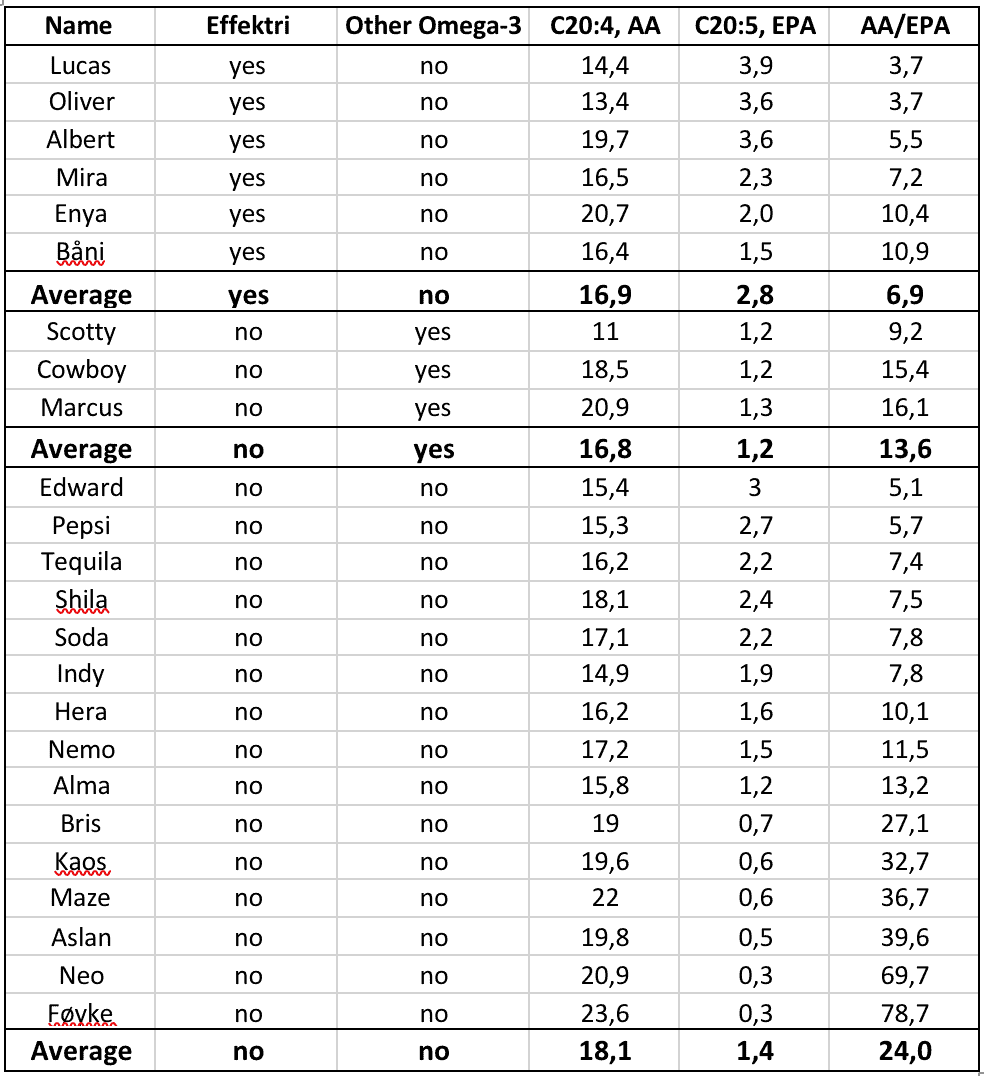This screenshot has width=984, height=1076.
Task: Select the final Average value 24,0
Action: pyautogui.click(x=904, y=1051)
